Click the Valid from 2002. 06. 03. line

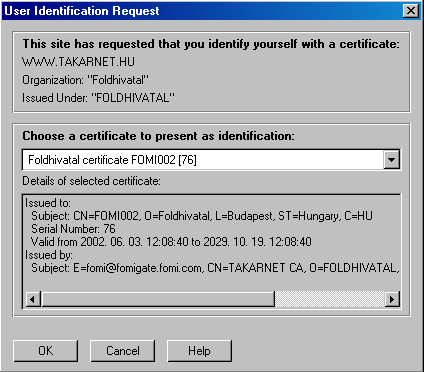(x=171, y=242)
